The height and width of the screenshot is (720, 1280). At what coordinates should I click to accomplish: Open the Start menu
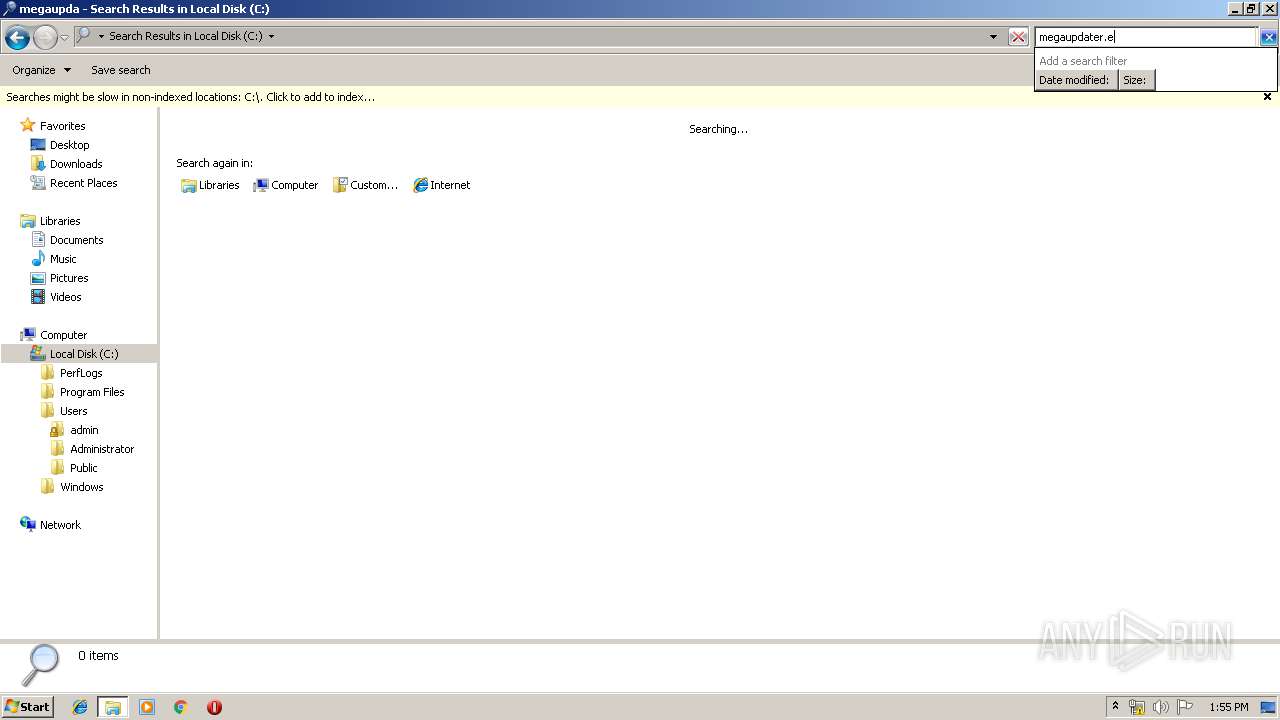[27, 707]
